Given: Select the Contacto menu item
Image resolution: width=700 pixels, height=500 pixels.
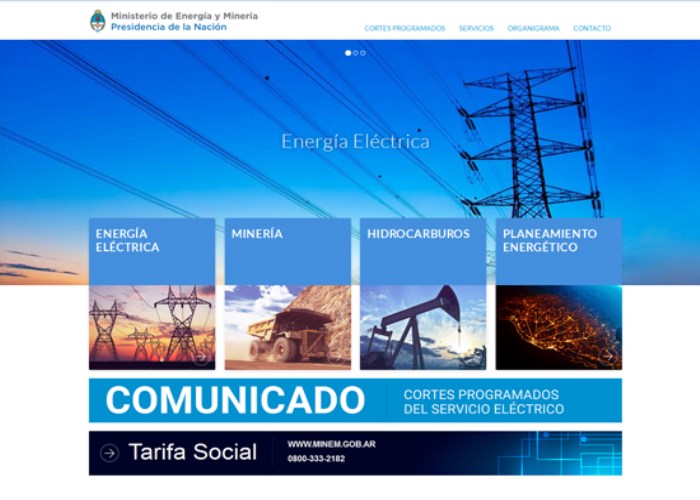Looking at the screenshot, I should [592, 28].
